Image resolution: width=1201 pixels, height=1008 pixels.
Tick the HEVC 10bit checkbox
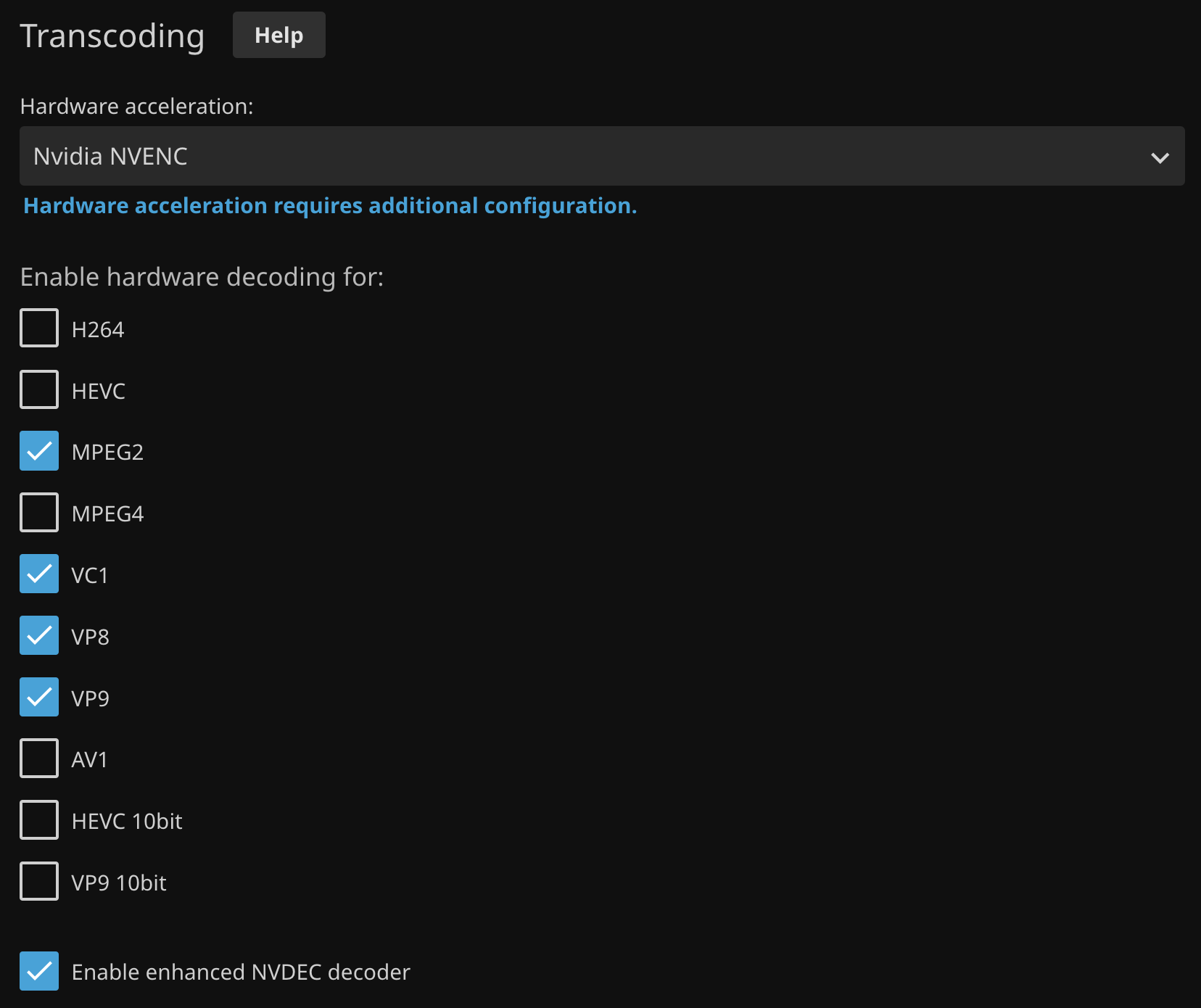tap(39, 820)
